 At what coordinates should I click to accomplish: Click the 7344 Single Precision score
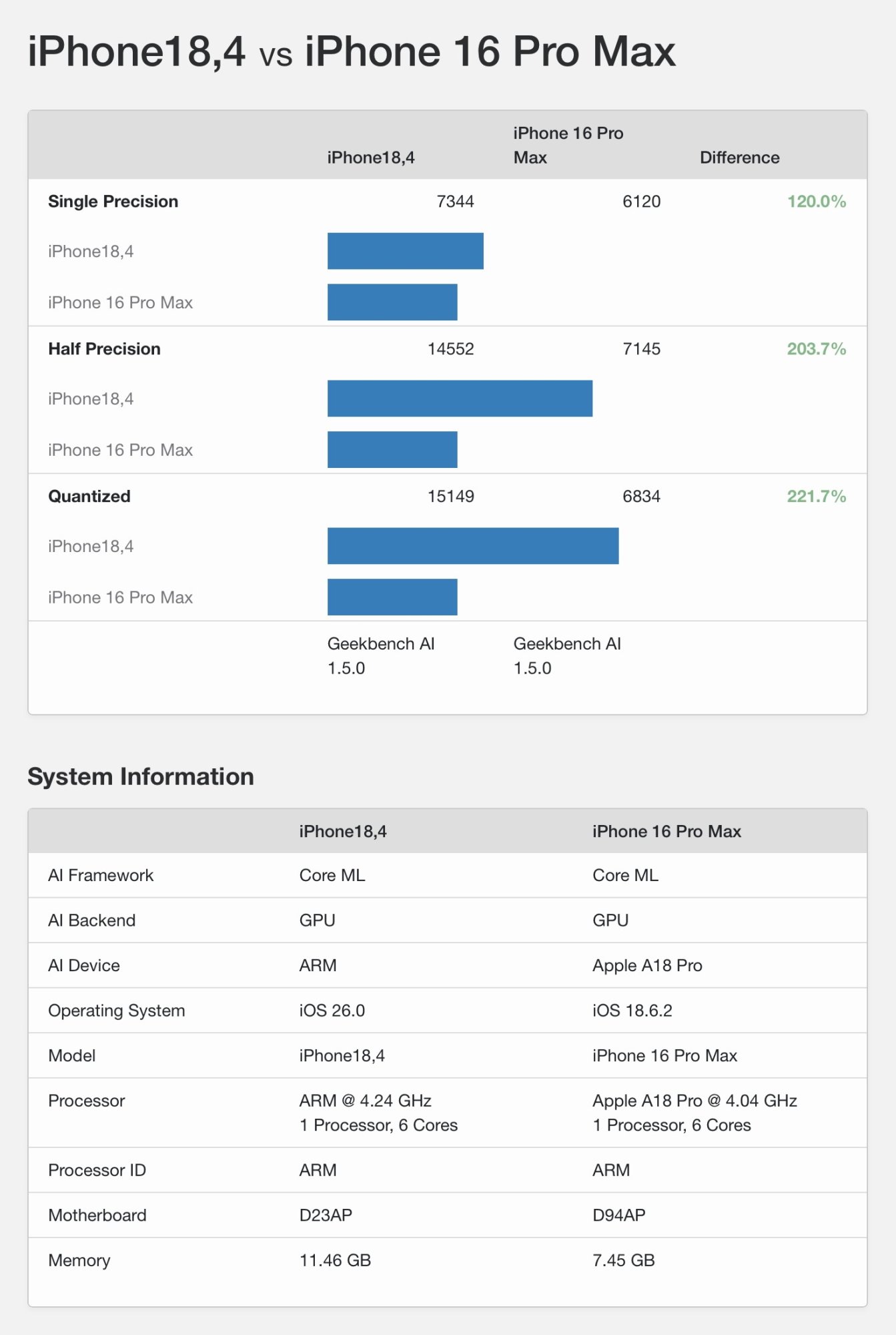pos(455,202)
